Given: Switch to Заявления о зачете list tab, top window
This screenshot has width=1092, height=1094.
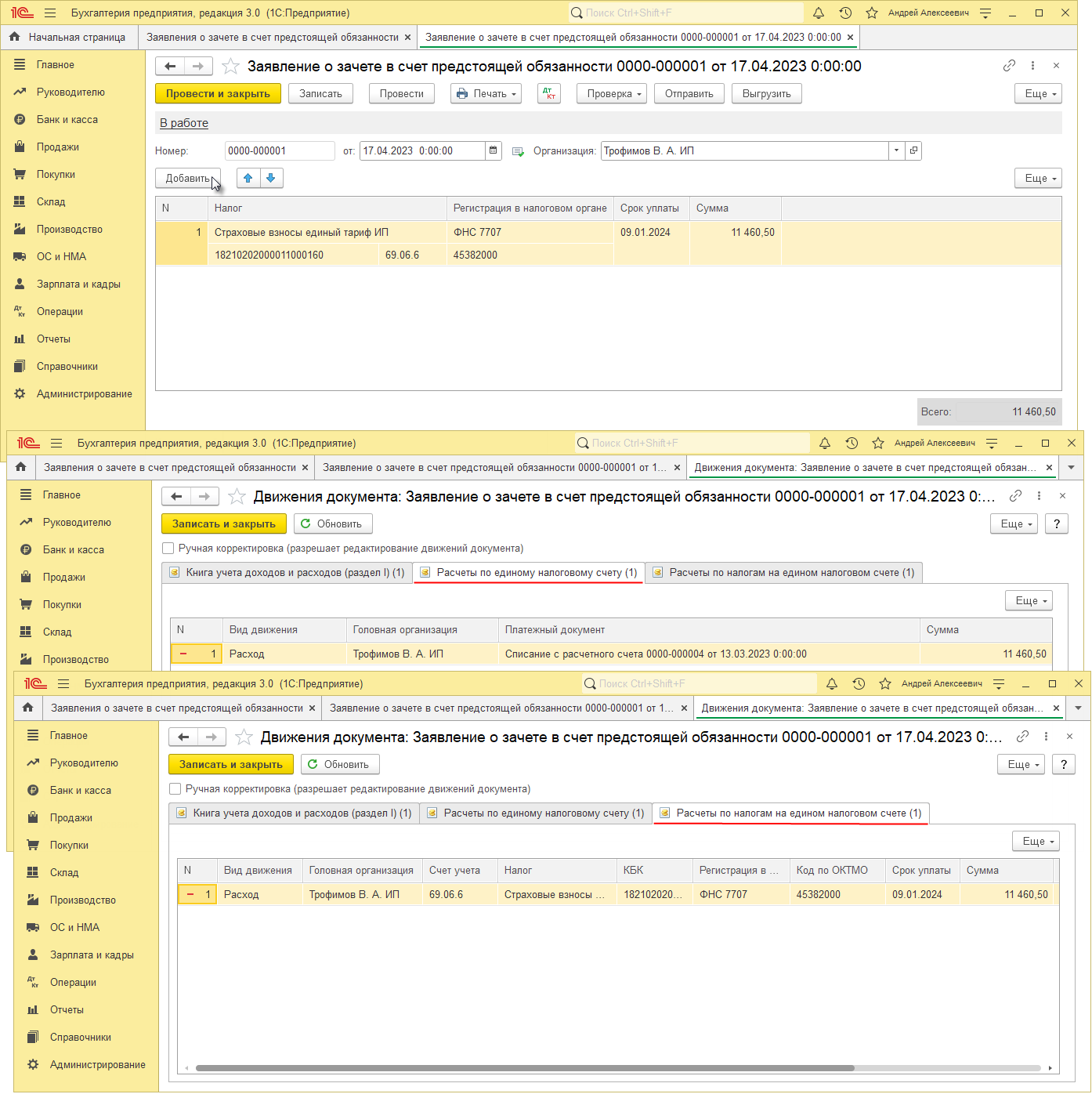Looking at the screenshot, I should click(x=273, y=38).
